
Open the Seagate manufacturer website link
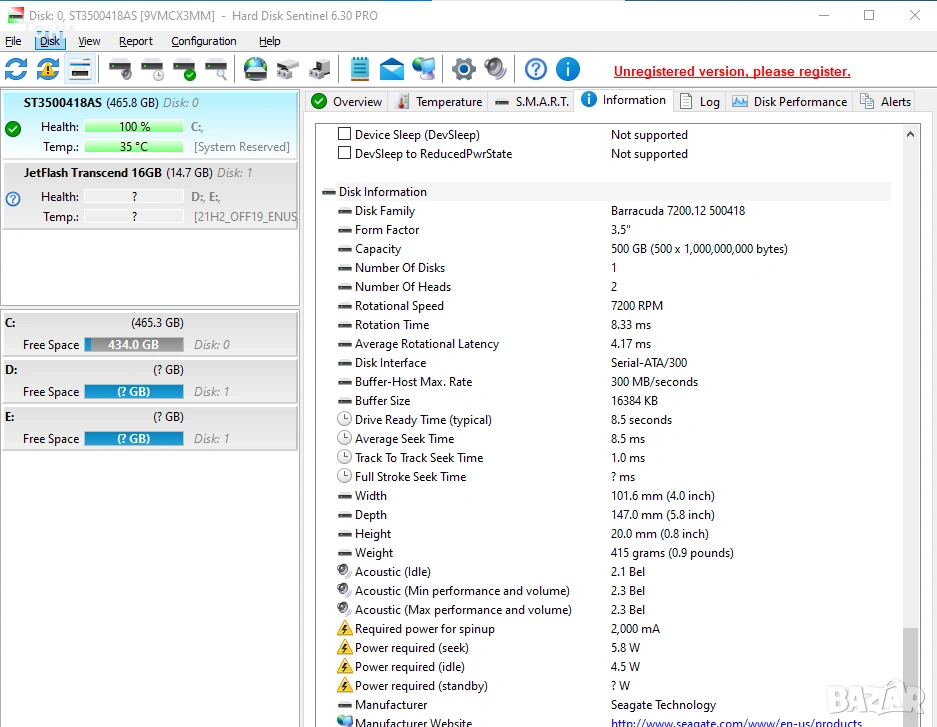click(736, 722)
